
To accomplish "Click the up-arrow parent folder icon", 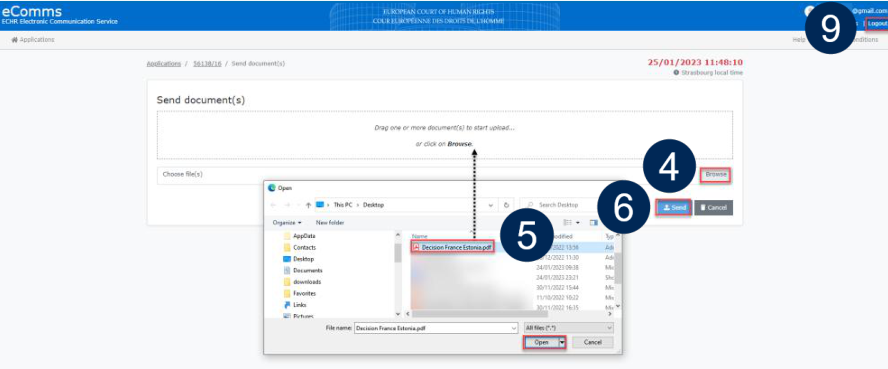I will click(308, 205).
